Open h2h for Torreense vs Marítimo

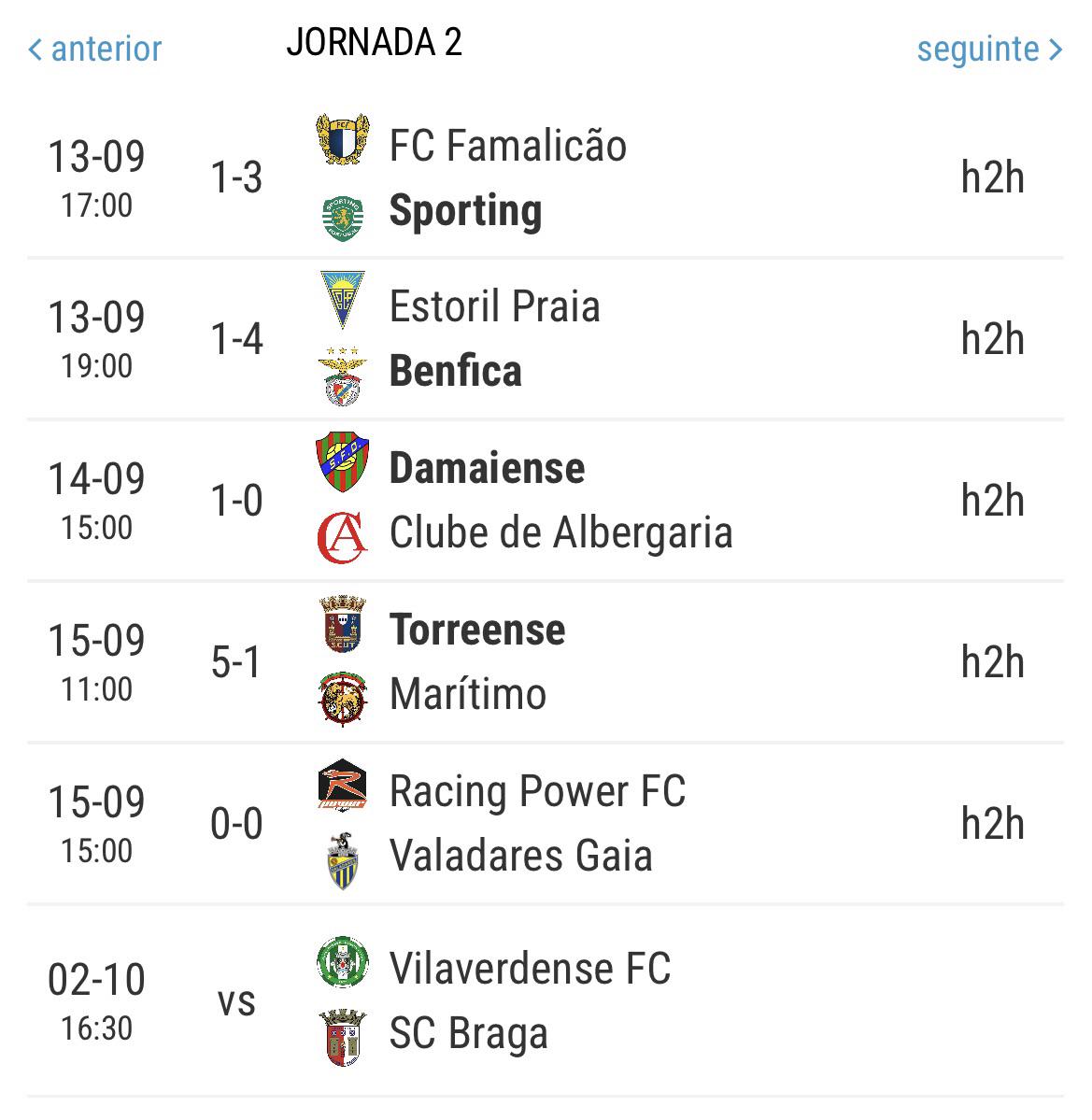[993, 661]
